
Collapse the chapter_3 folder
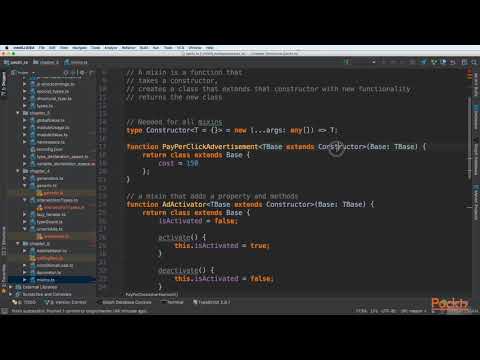point(18,113)
